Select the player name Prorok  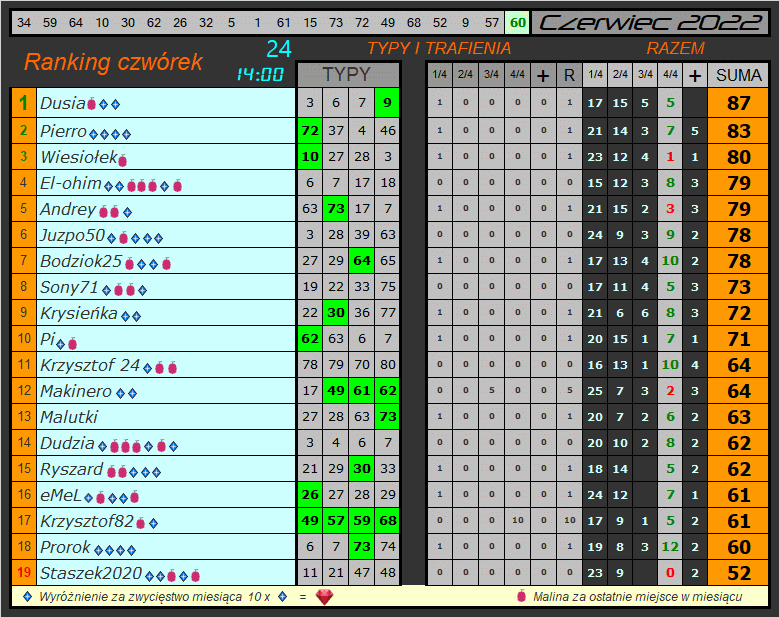[x=65, y=547]
